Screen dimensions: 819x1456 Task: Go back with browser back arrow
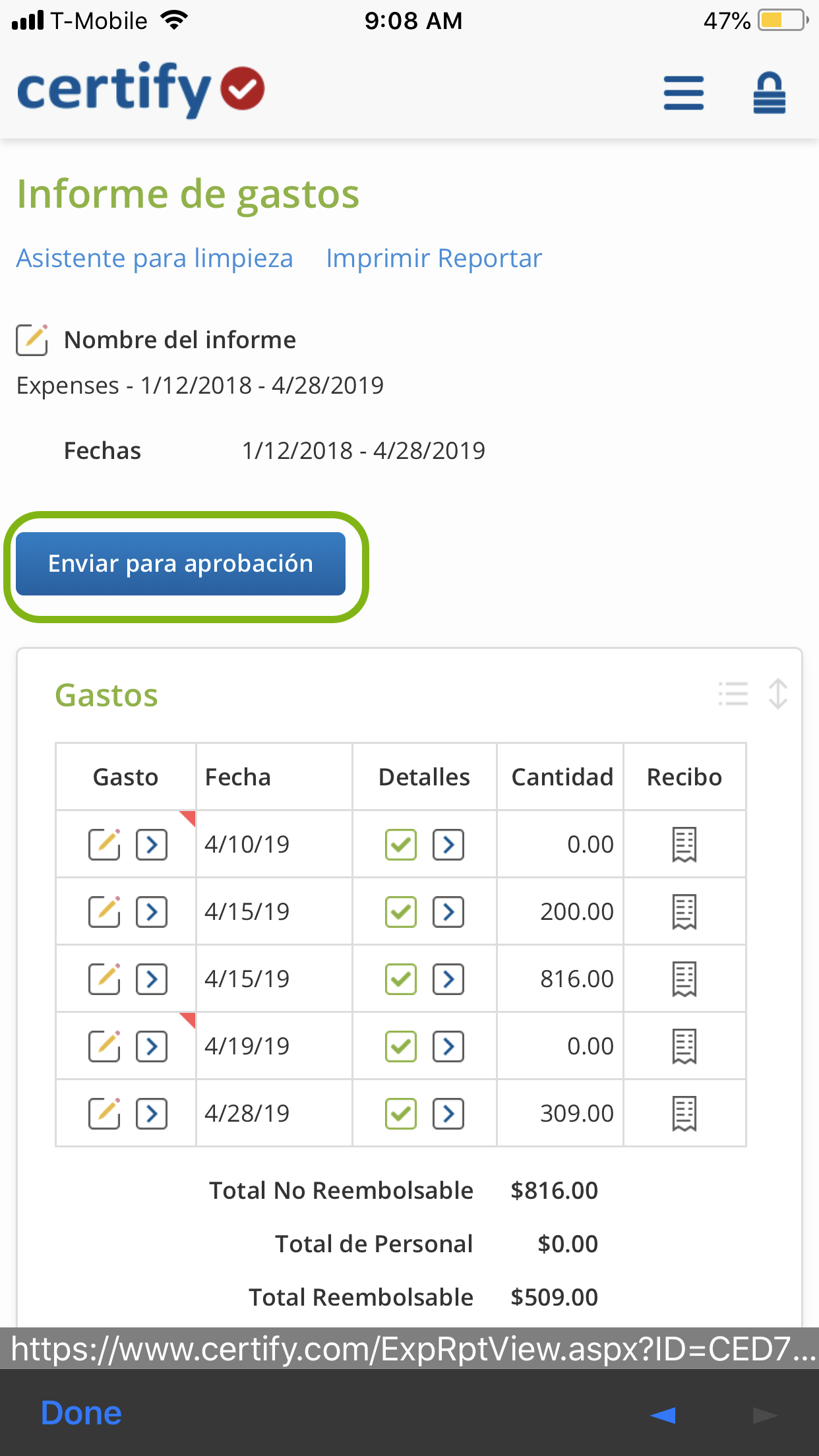[x=663, y=1415]
